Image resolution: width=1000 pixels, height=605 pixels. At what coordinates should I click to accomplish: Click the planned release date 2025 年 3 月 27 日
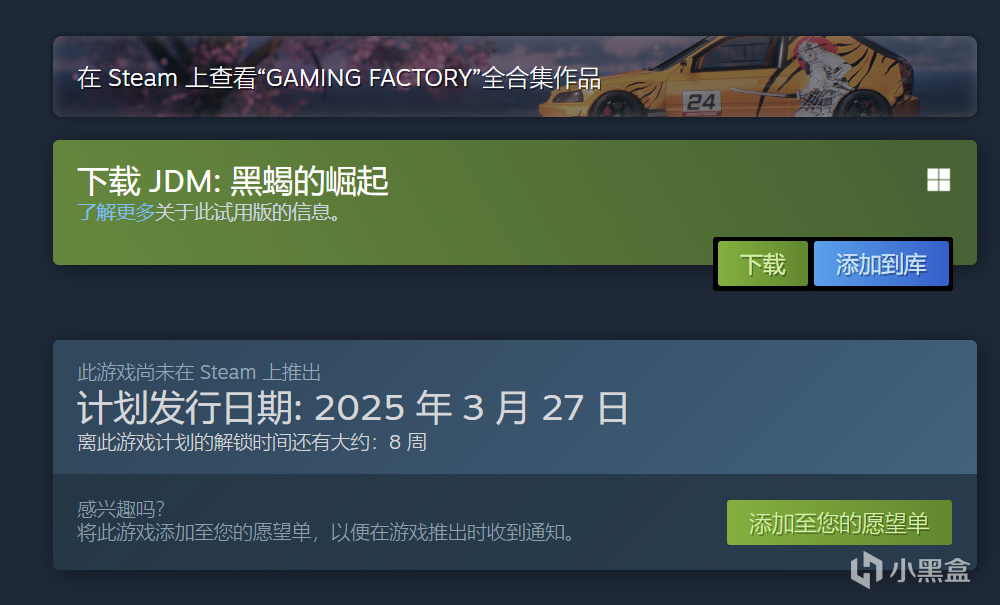(x=471, y=407)
